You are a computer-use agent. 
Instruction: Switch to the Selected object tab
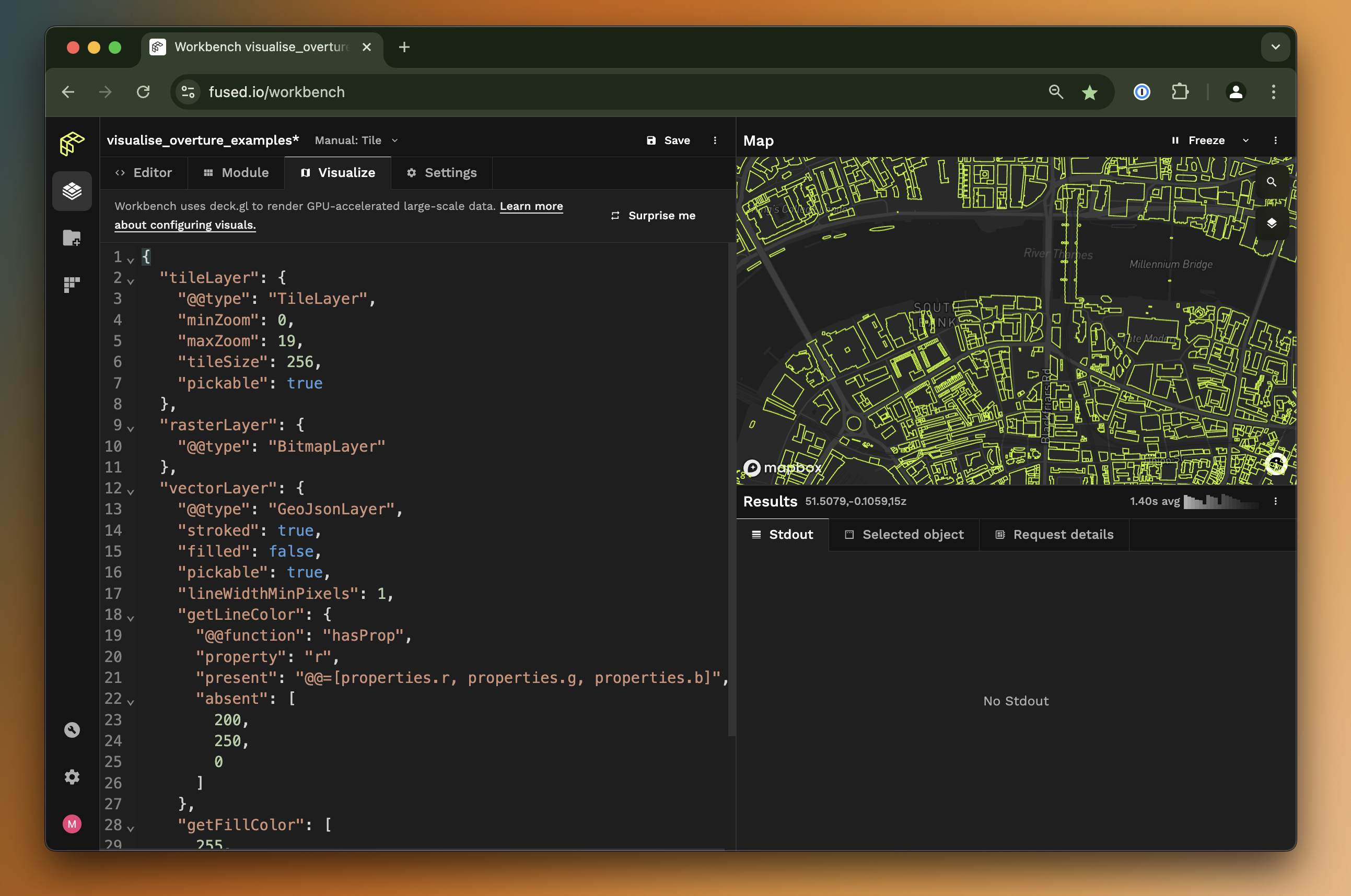coord(904,534)
